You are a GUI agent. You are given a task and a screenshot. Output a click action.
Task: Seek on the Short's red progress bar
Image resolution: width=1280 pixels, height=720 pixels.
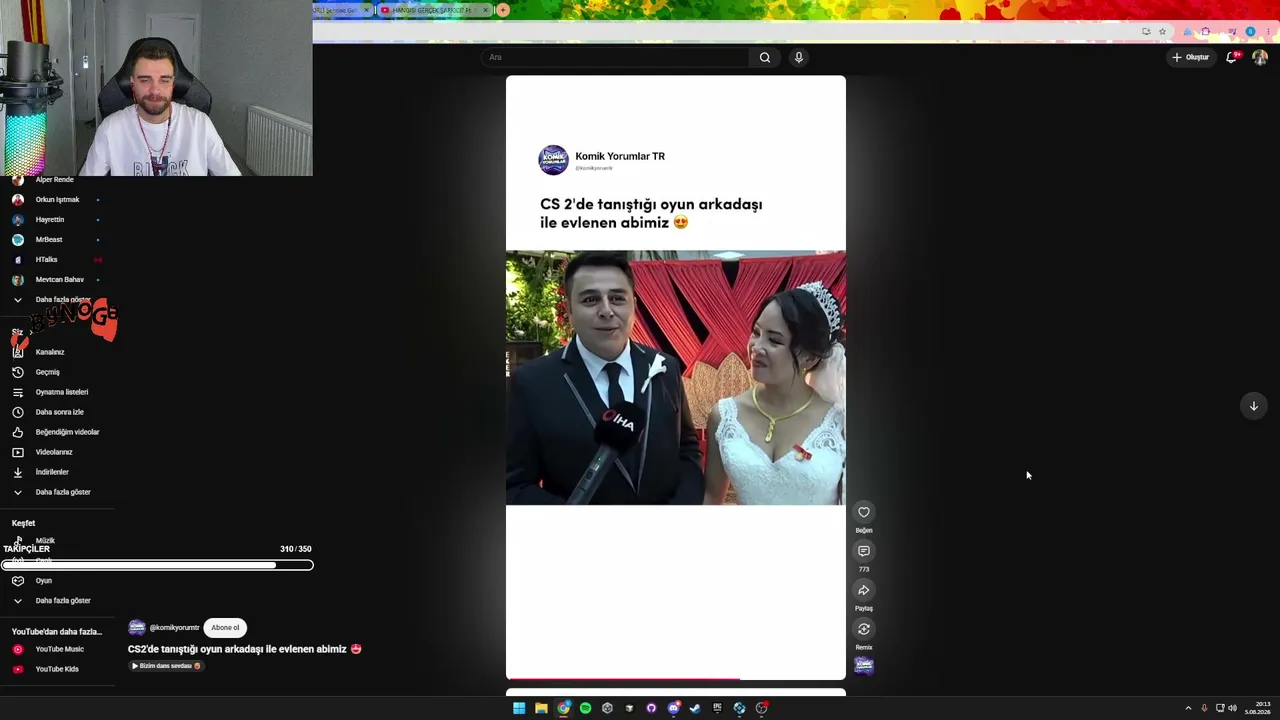[676, 678]
